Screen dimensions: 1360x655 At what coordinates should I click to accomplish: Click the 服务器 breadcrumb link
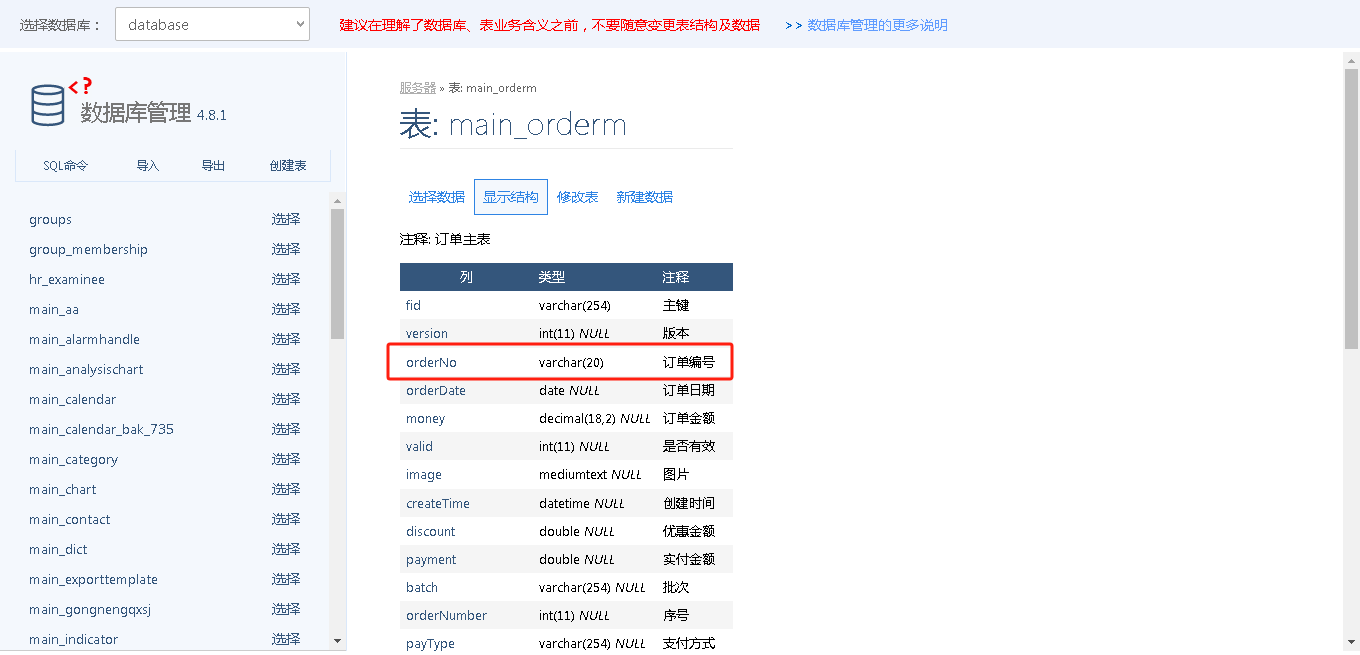click(x=418, y=88)
